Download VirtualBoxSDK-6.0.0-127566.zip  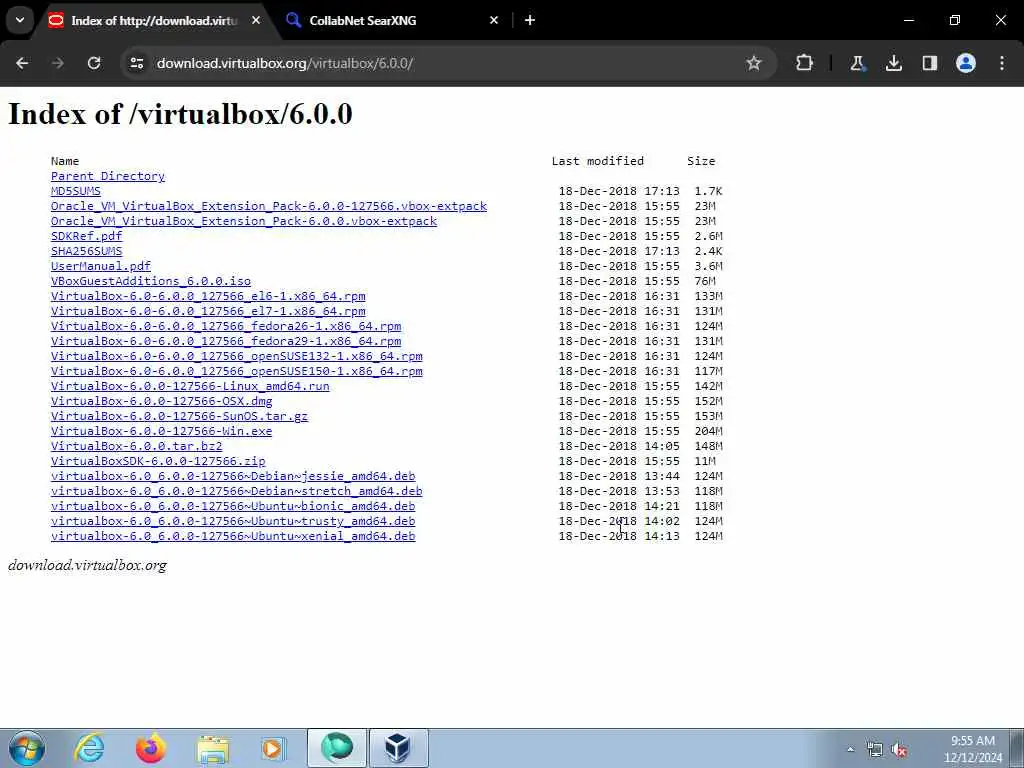(158, 462)
